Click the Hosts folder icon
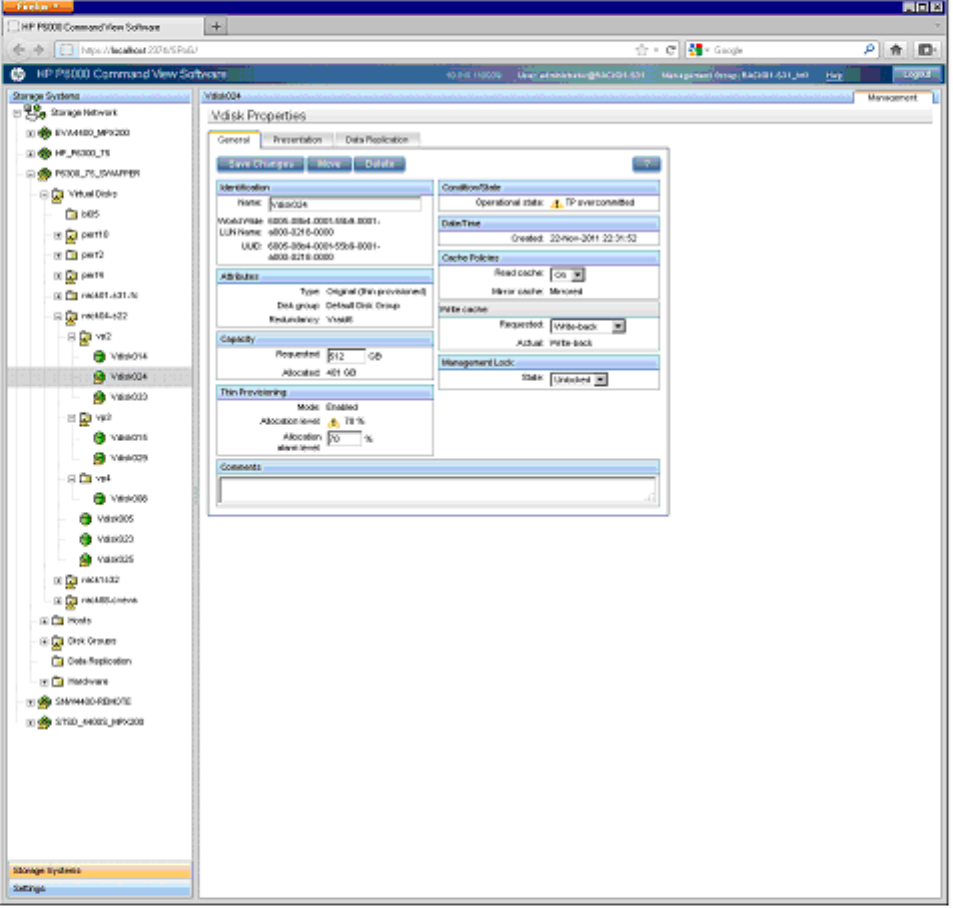Screen dimensions: 953x908 58,621
